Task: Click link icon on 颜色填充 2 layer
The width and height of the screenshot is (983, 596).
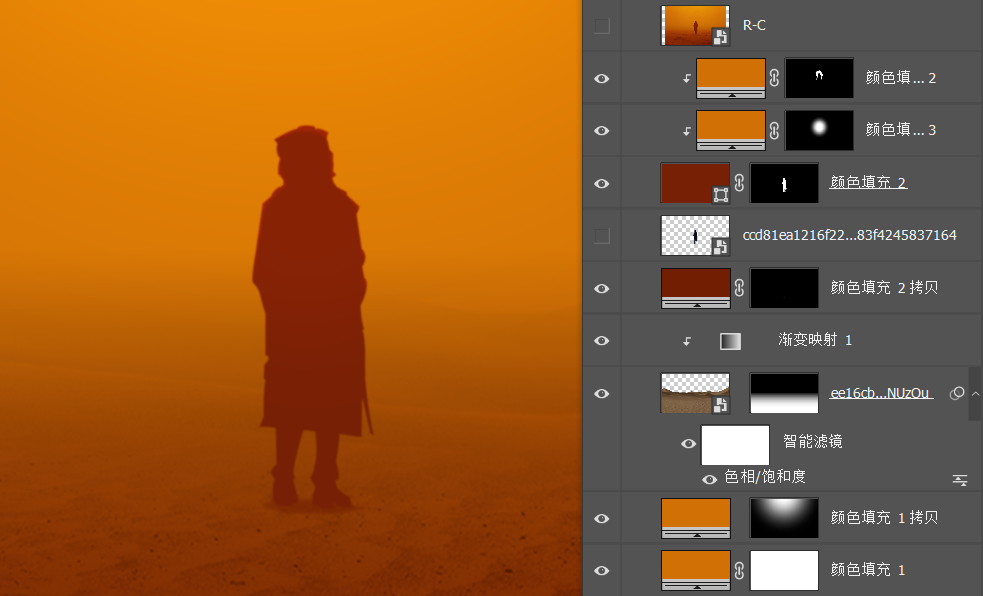Action: click(x=739, y=183)
